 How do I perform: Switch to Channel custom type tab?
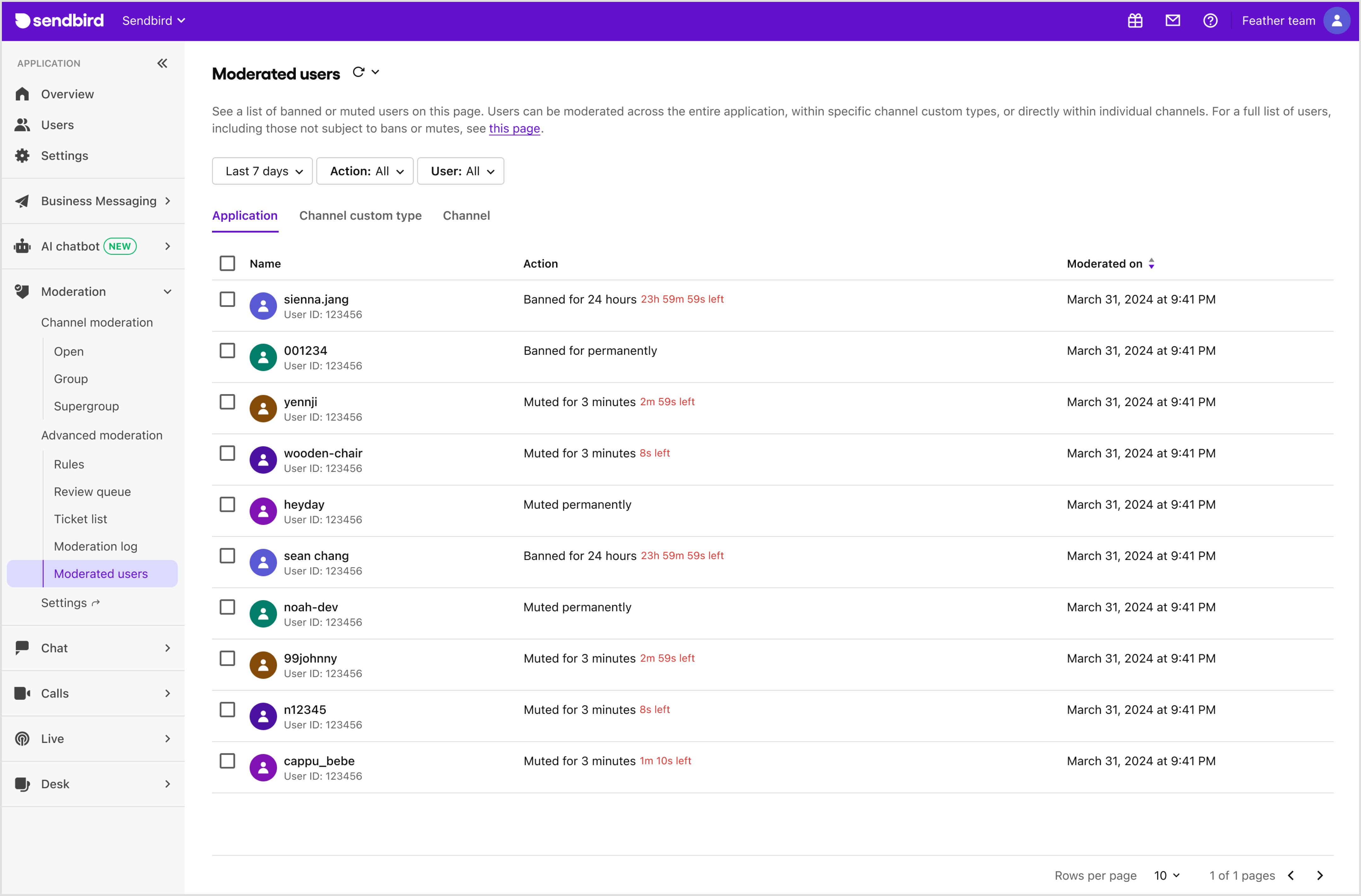tap(360, 215)
